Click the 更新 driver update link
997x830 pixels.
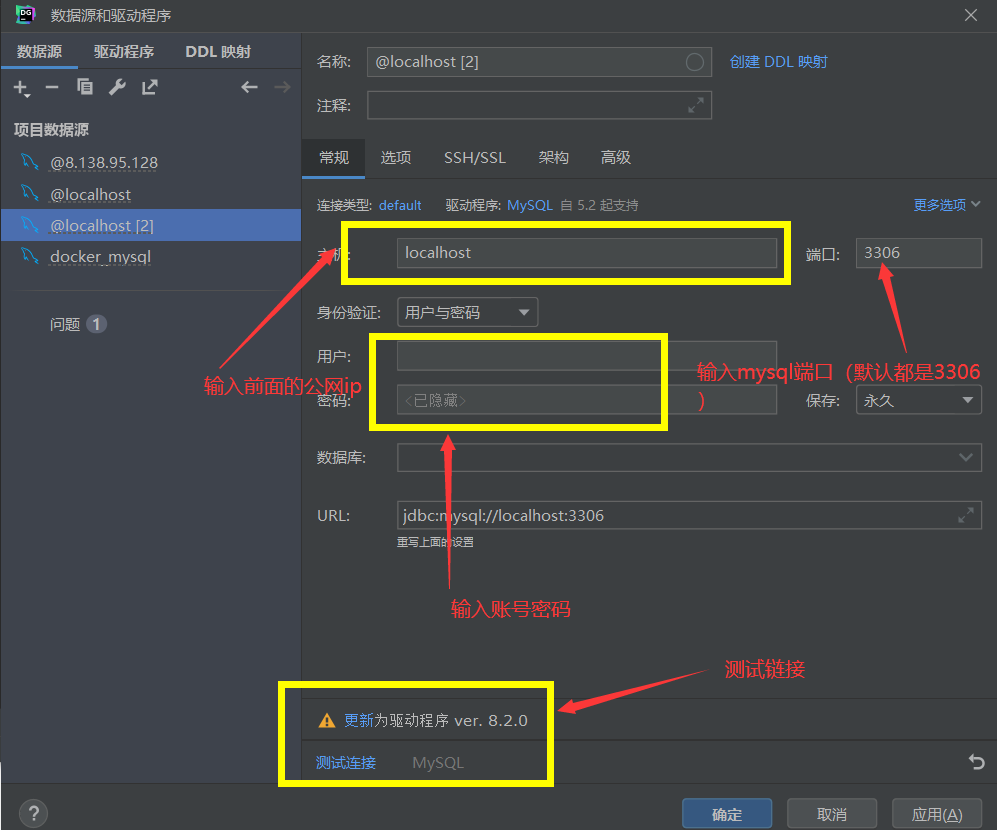[358, 721]
